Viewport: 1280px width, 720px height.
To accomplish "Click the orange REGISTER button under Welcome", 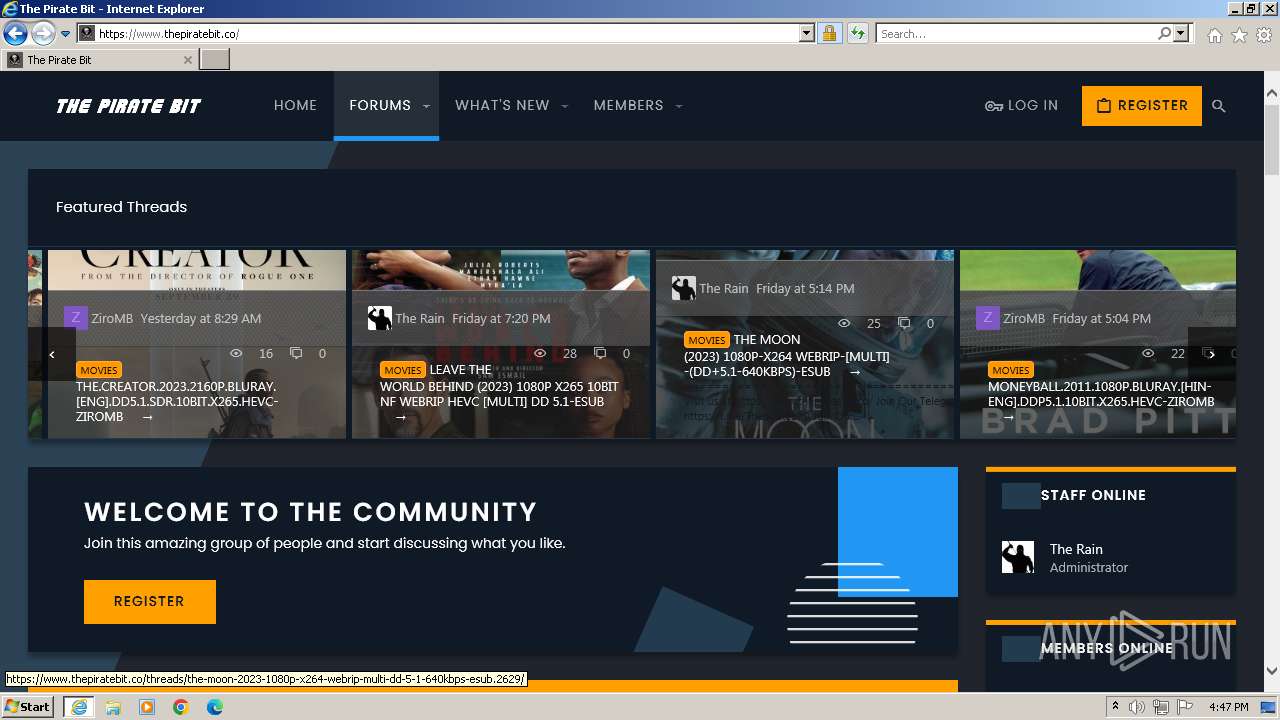I will point(150,602).
